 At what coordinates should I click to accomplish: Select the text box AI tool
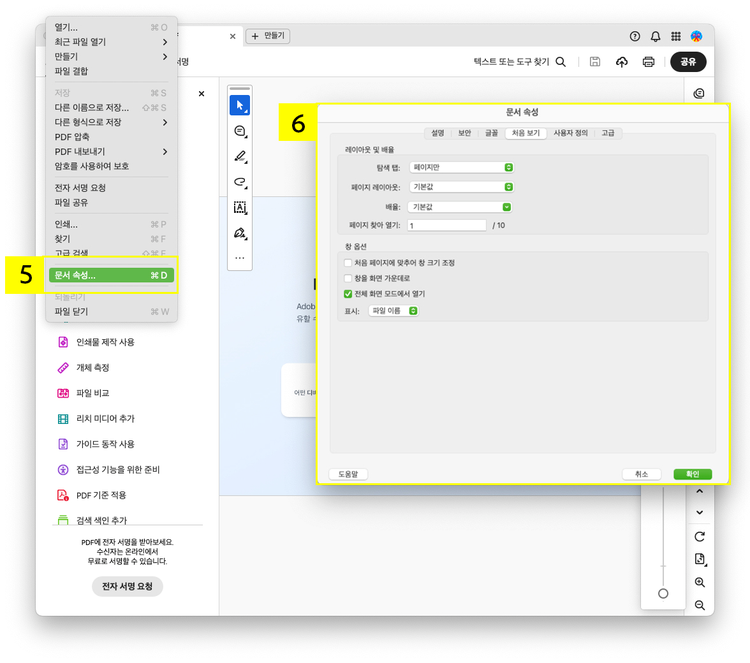pyautogui.click(x=240, y=208)
